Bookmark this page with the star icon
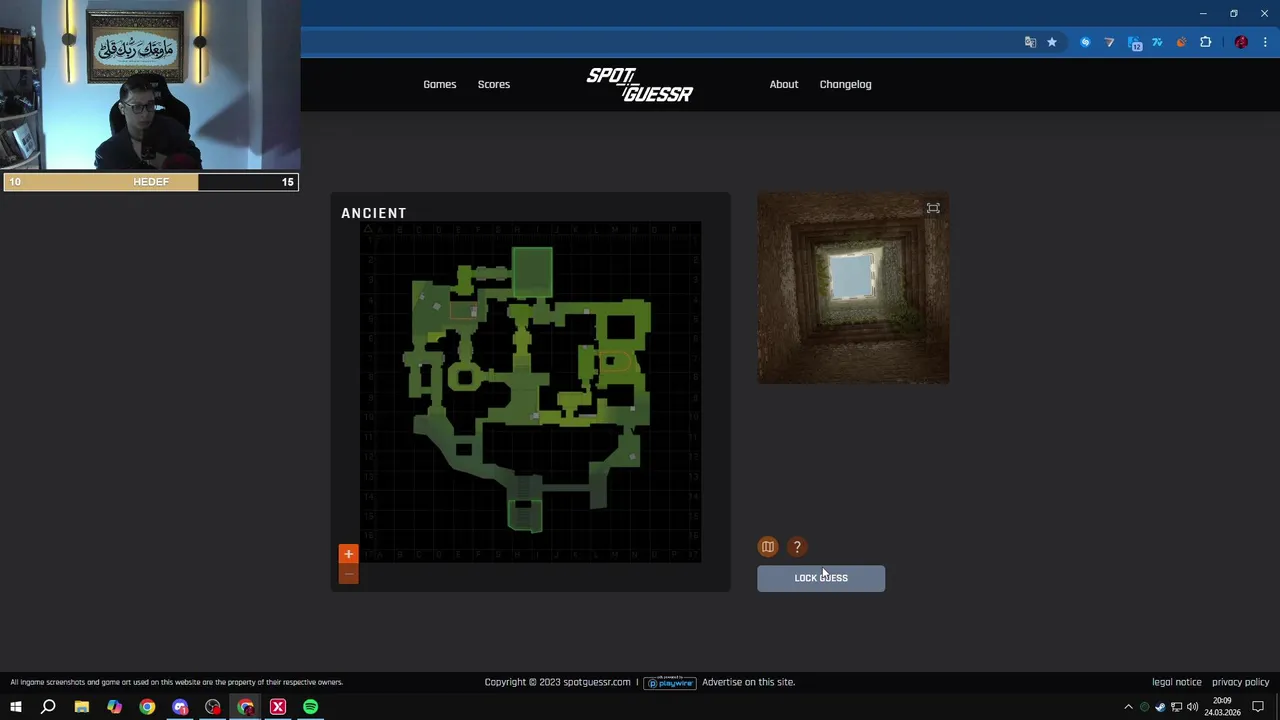1280x720 pixels. pyautogui.click(x=1052, y=42)
